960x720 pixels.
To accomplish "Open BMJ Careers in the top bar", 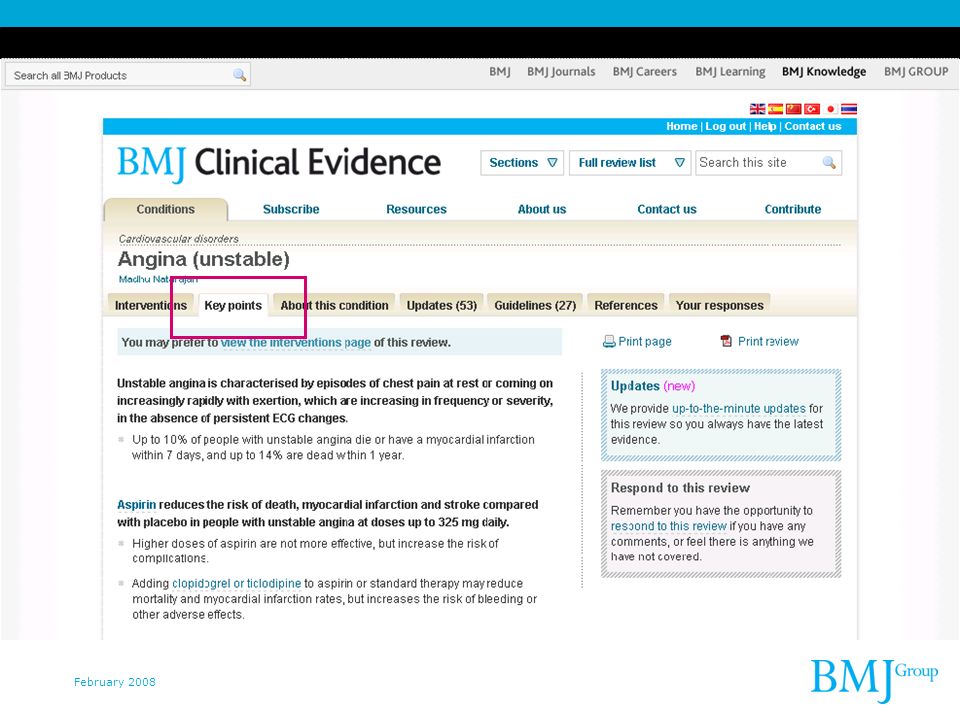I will click(645, 72).
